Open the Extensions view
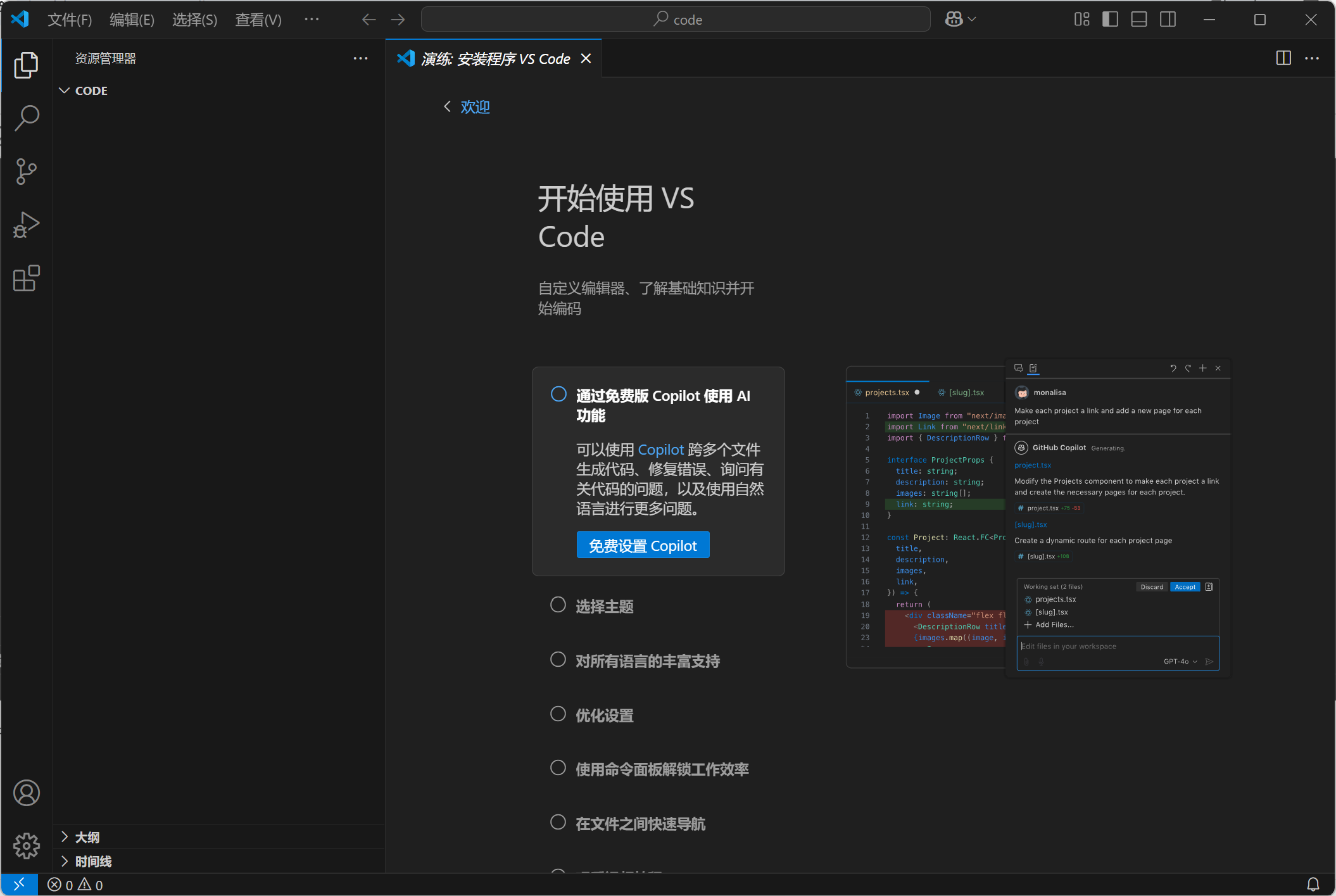 (26, 278)
